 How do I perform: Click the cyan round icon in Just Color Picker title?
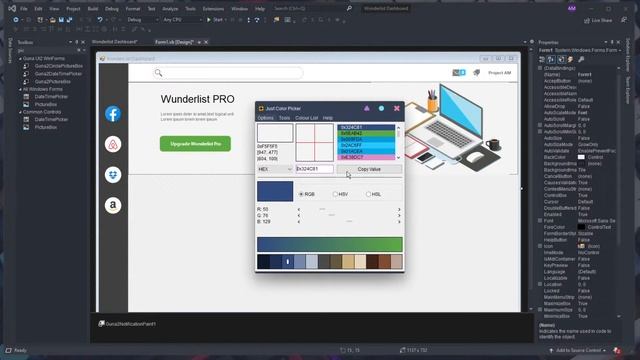381,108
